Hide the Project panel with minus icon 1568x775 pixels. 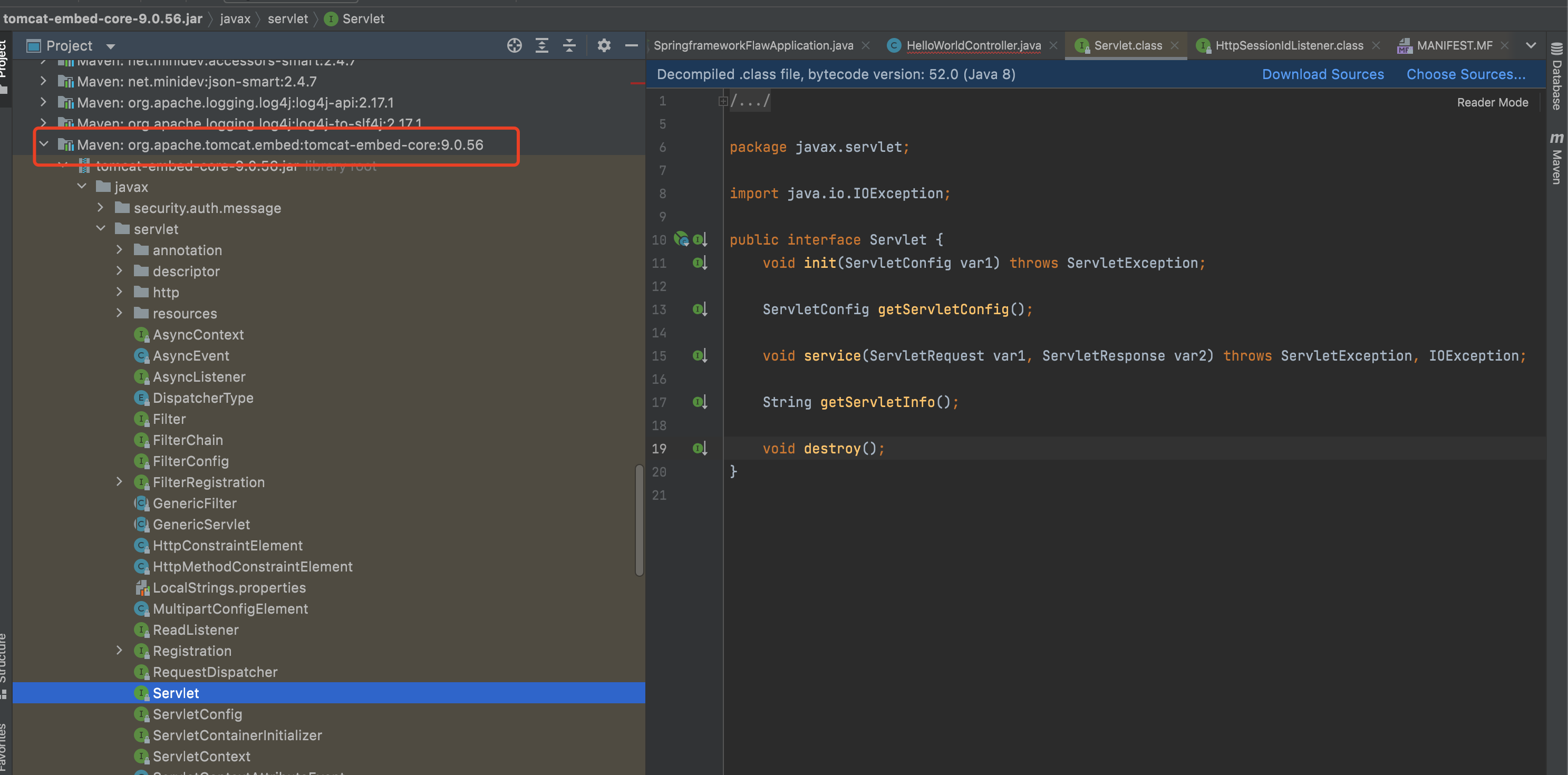point(631,46)
